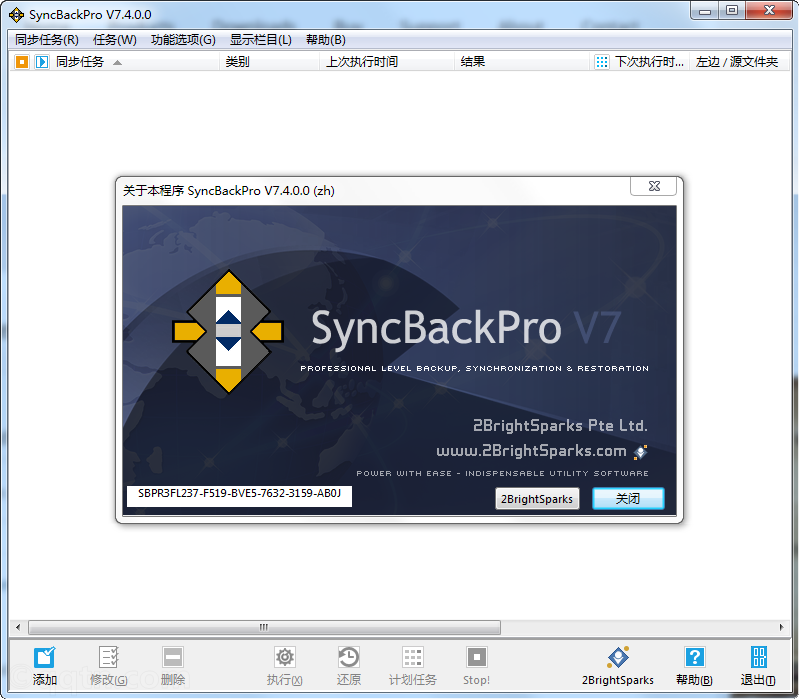Click the serial number field SBPR3FL237-F519...
Screen dimensions: 800x700
239,496
